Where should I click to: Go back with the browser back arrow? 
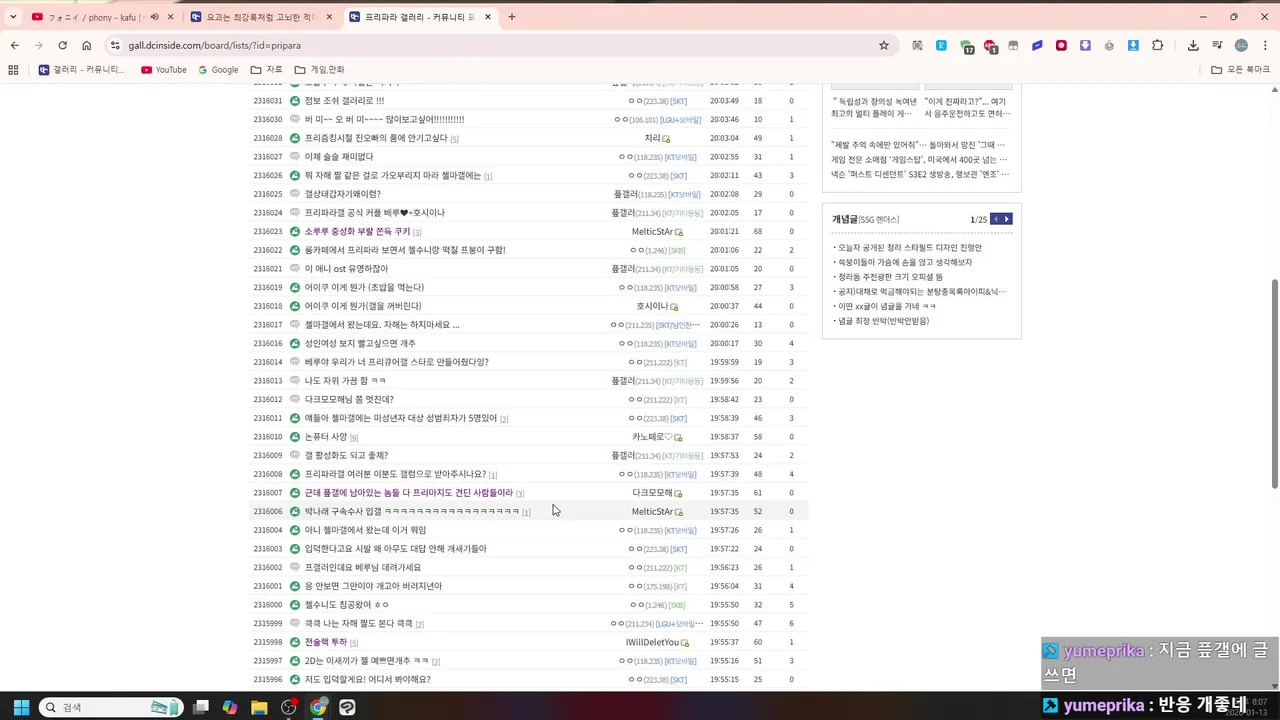click(14, 45)
